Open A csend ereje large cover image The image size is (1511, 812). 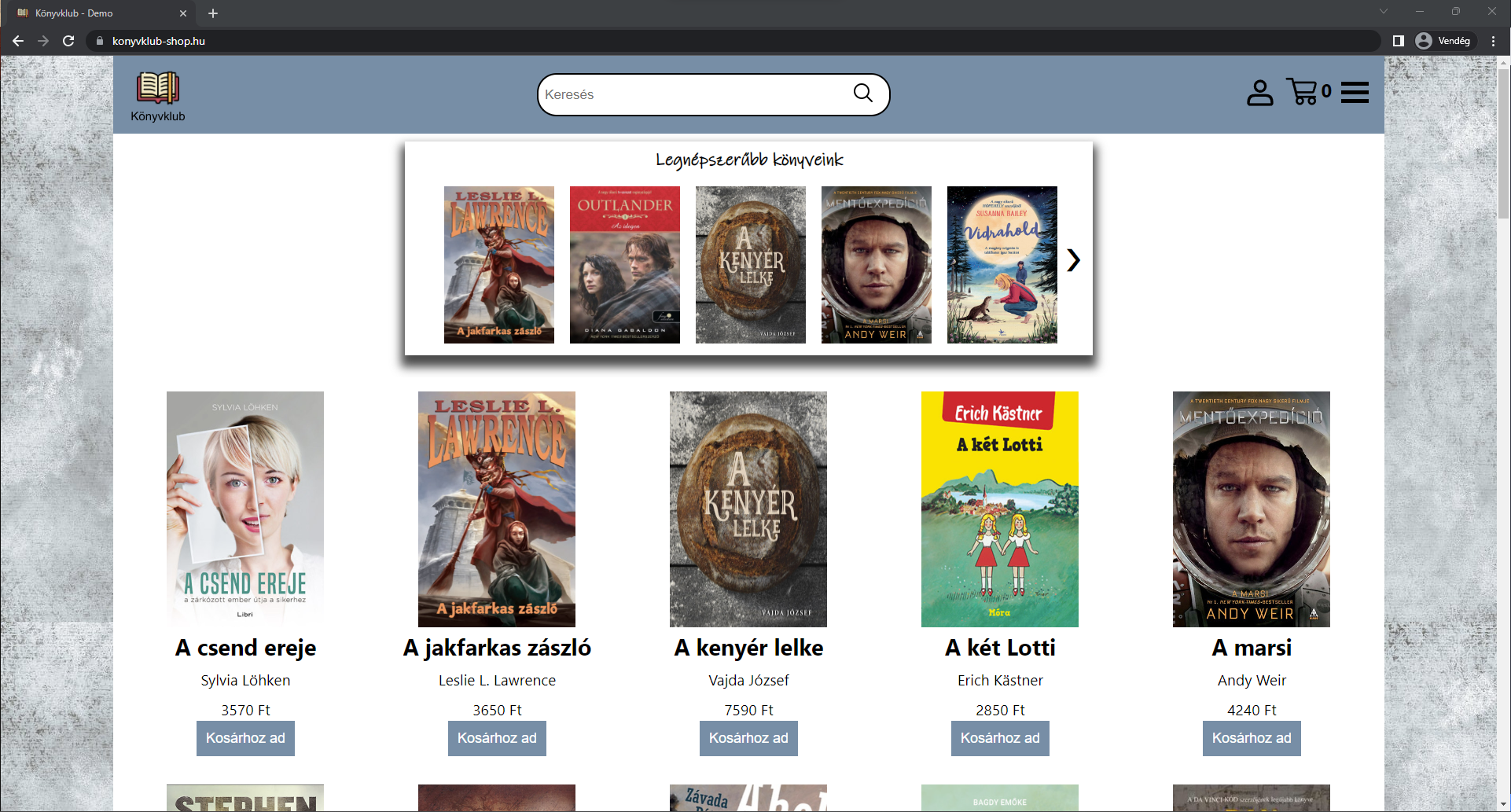pyautogui.click(x=245, y=509)
